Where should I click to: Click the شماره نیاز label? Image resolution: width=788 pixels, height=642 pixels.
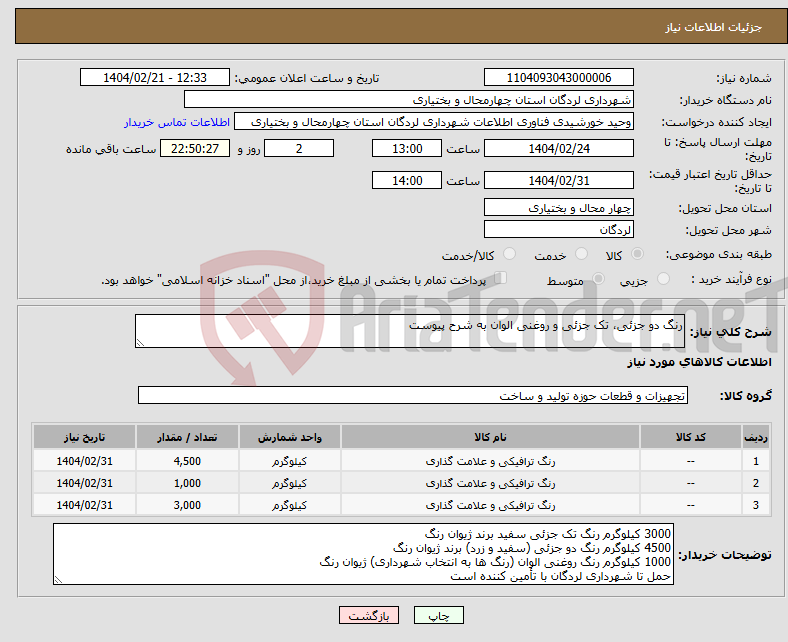744,78
